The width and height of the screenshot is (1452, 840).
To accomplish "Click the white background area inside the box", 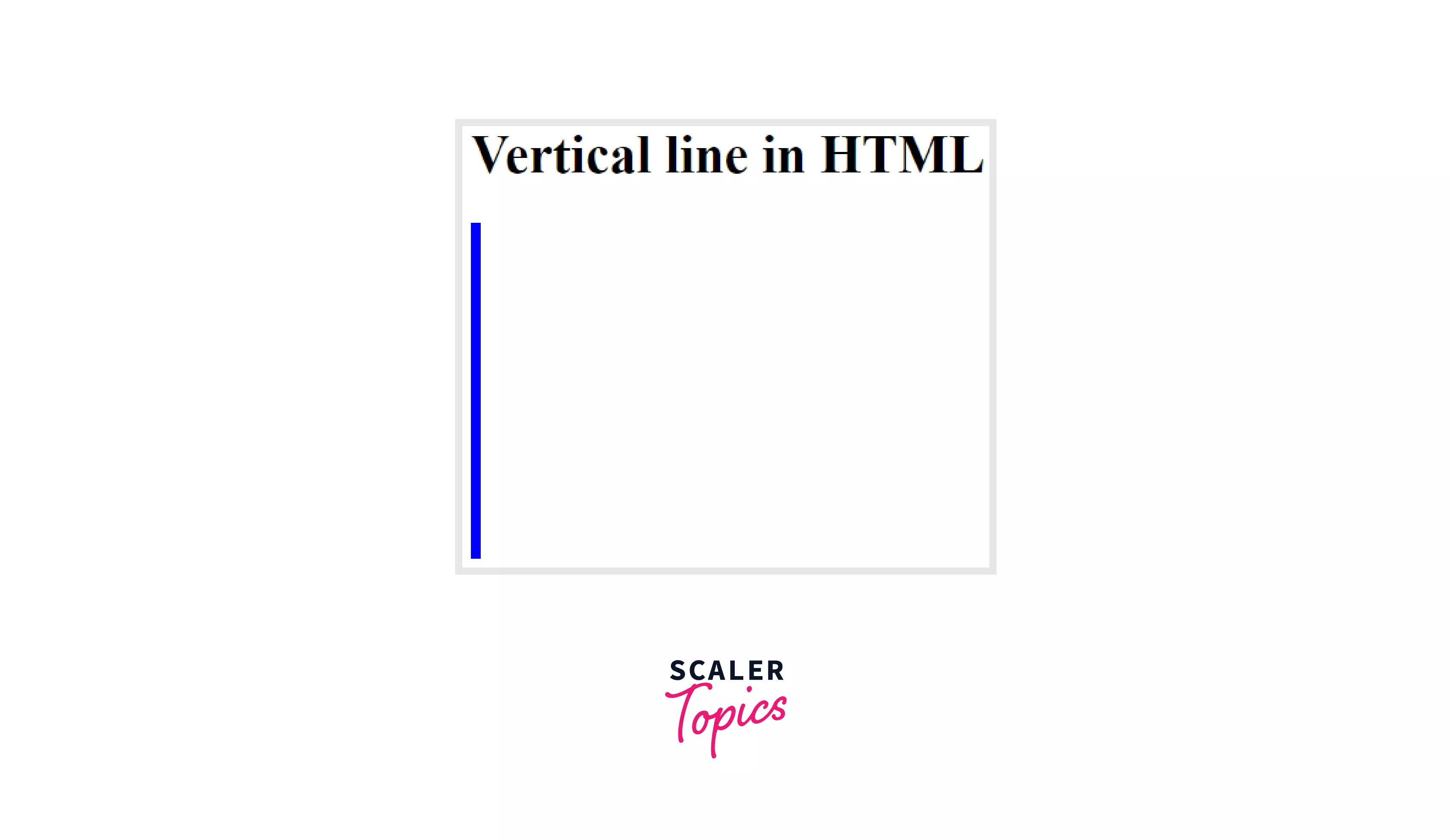I will tap(725, 390).
